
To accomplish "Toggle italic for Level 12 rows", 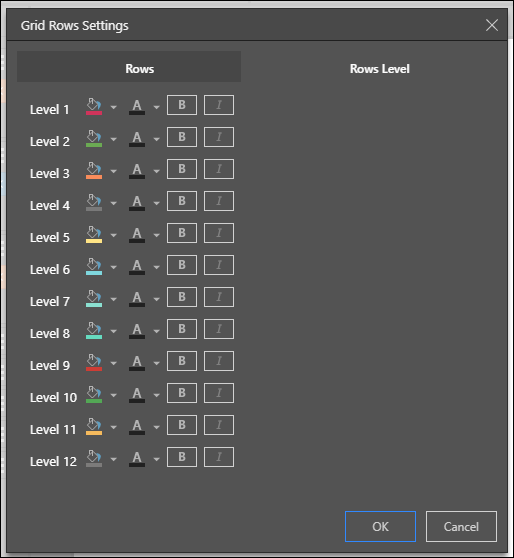I will coord(219,457).
